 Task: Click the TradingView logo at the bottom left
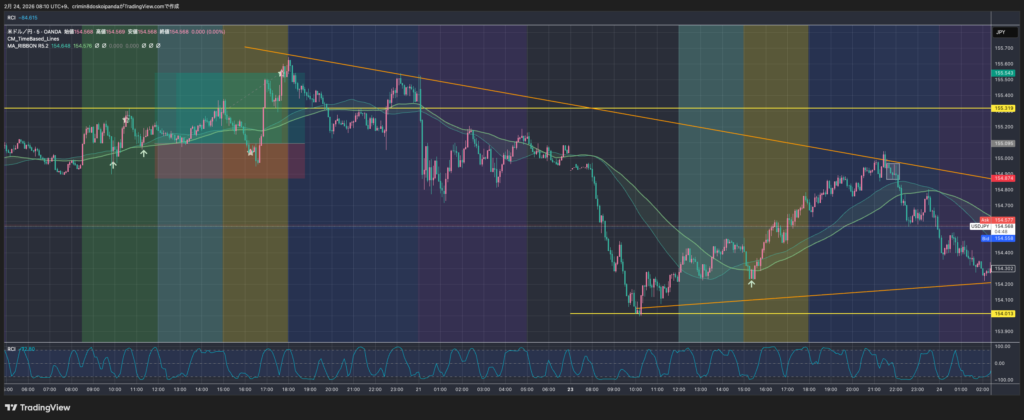coord(42,407)
